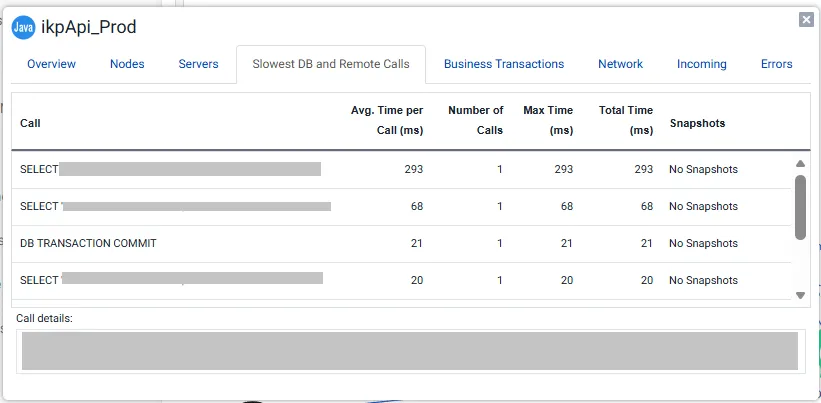Viewport: 821px width, 403px height.
Task: View the Errors tab
Action: point(776,64)
